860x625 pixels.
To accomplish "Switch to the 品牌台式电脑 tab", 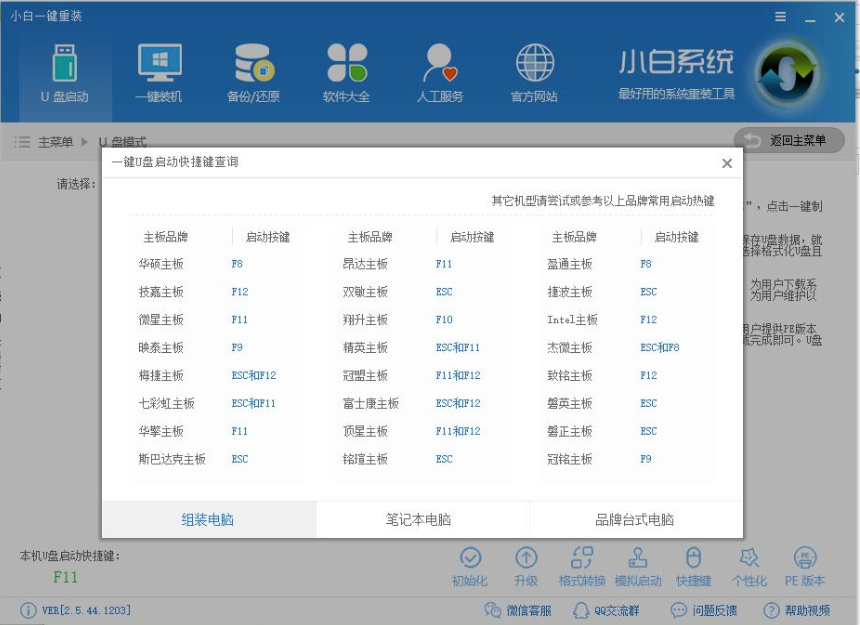I will (636, 519).
